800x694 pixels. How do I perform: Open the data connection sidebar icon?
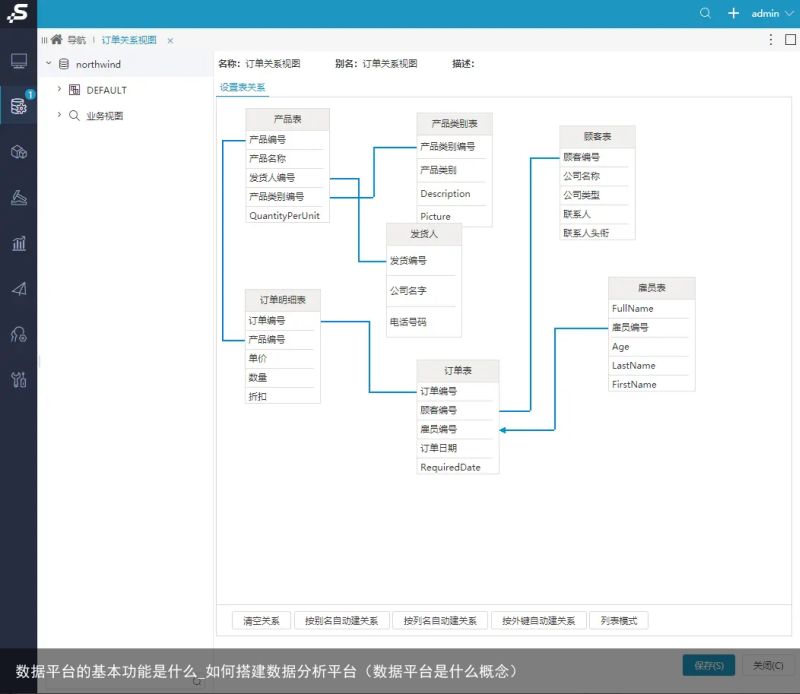tap(19, 106)
